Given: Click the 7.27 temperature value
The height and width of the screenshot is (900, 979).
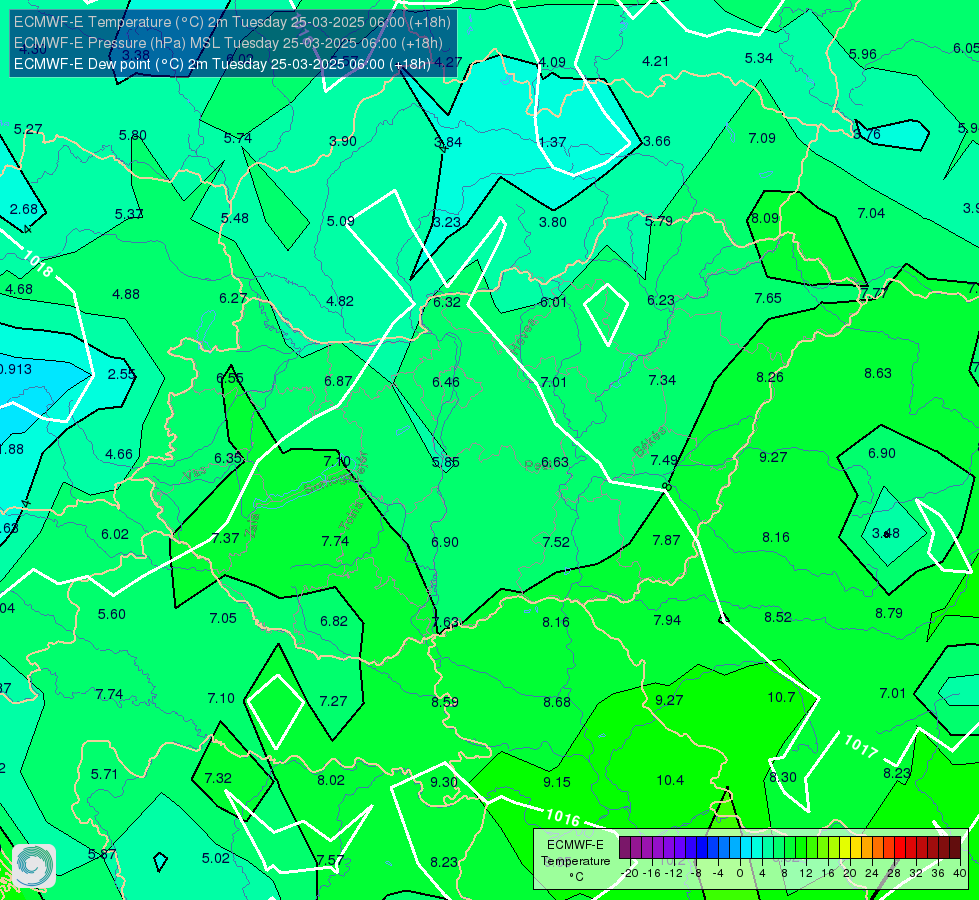Looking at the screenshot, I should pos(333,701).
